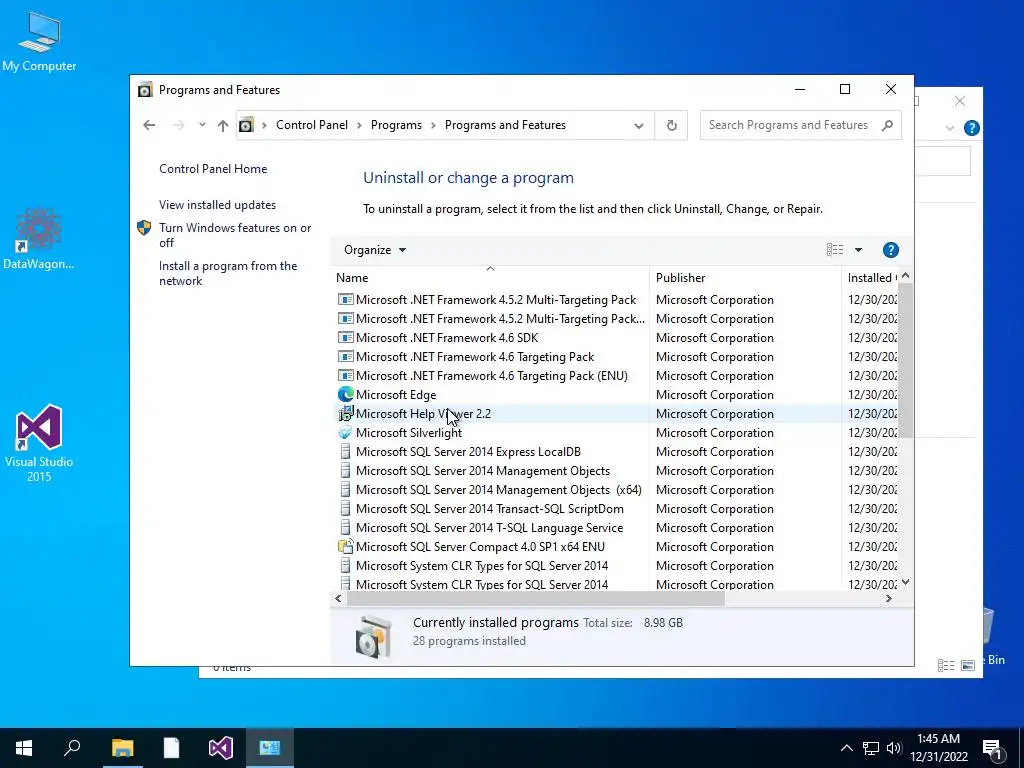This screenshot has height=768, width=1024.
Task: Open Control Panel Home link
Action: point(213,169)
